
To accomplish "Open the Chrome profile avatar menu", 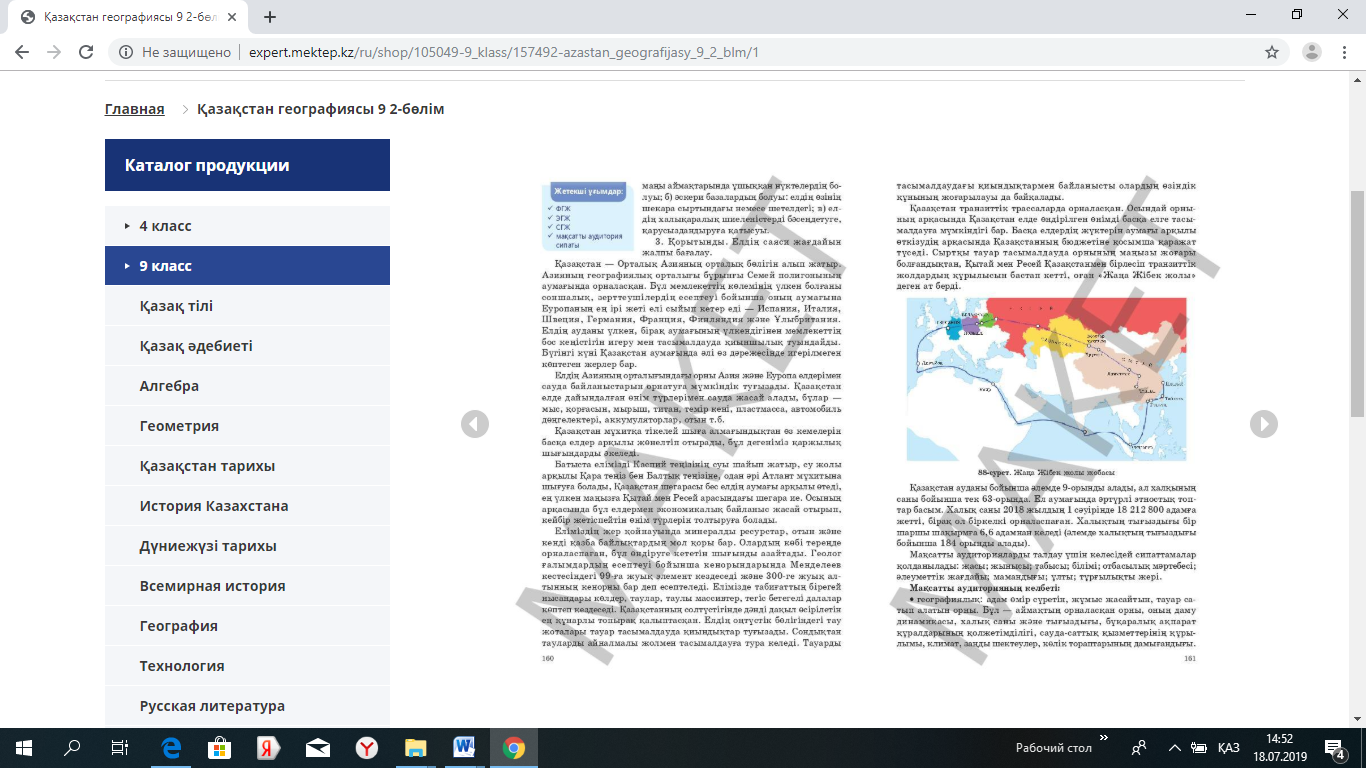I will pyautogui.click(x=1312, y=52).
